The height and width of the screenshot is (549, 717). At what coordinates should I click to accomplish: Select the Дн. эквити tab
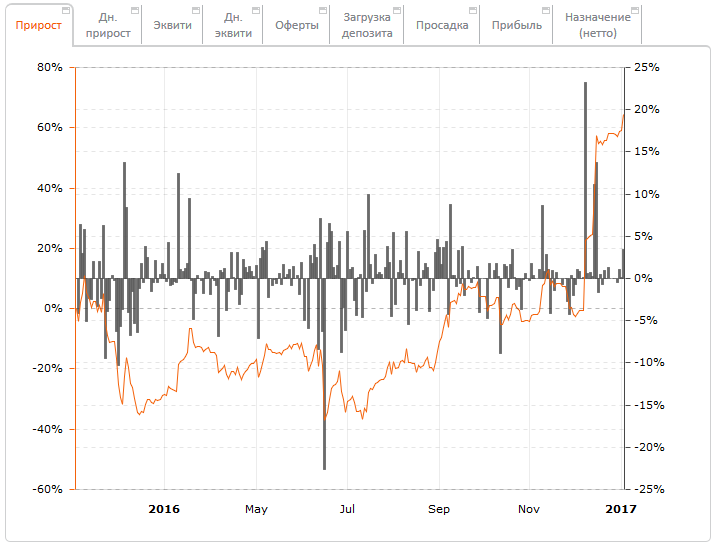point(233,25)
